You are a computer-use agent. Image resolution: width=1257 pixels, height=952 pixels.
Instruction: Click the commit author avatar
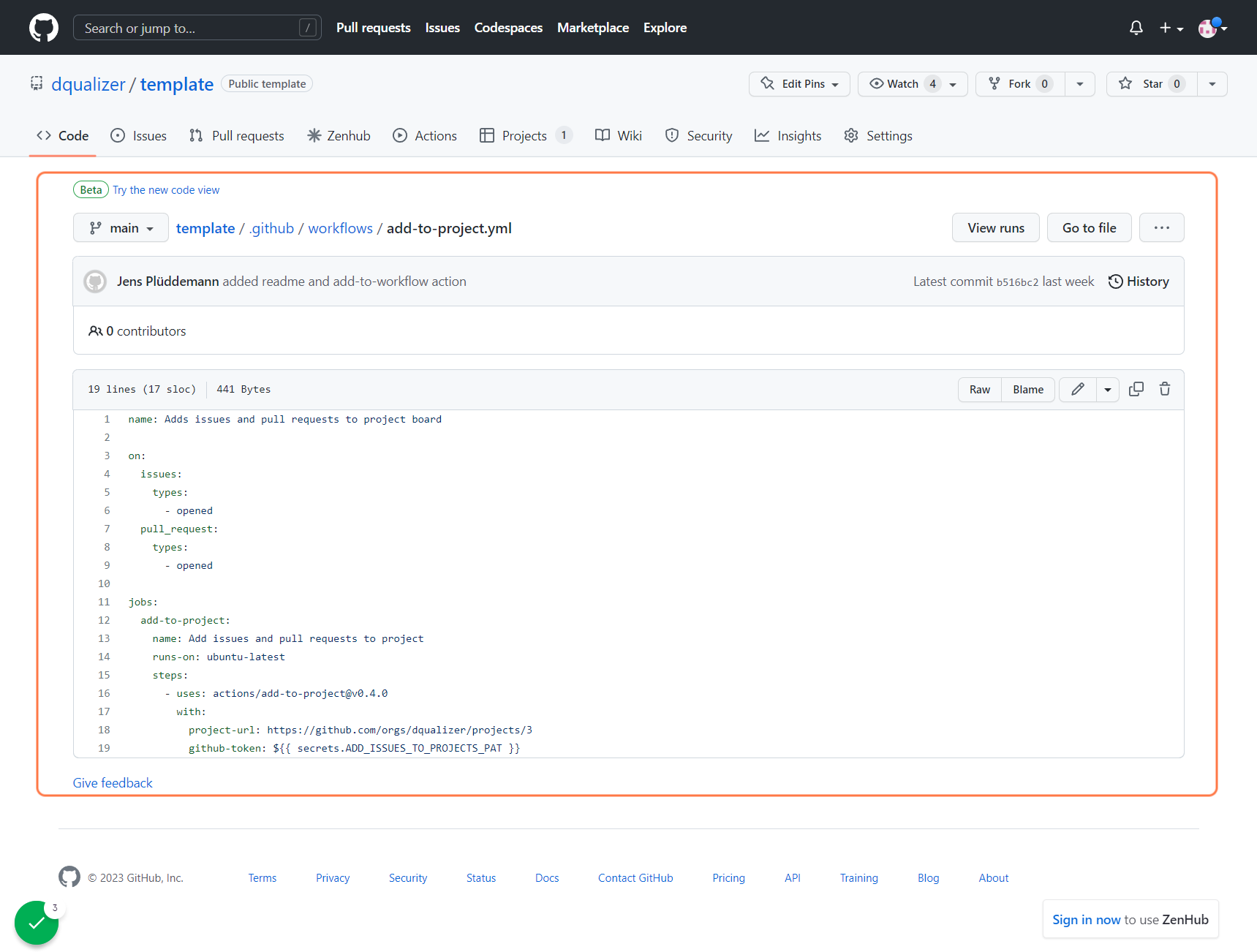tap(95, 282)
